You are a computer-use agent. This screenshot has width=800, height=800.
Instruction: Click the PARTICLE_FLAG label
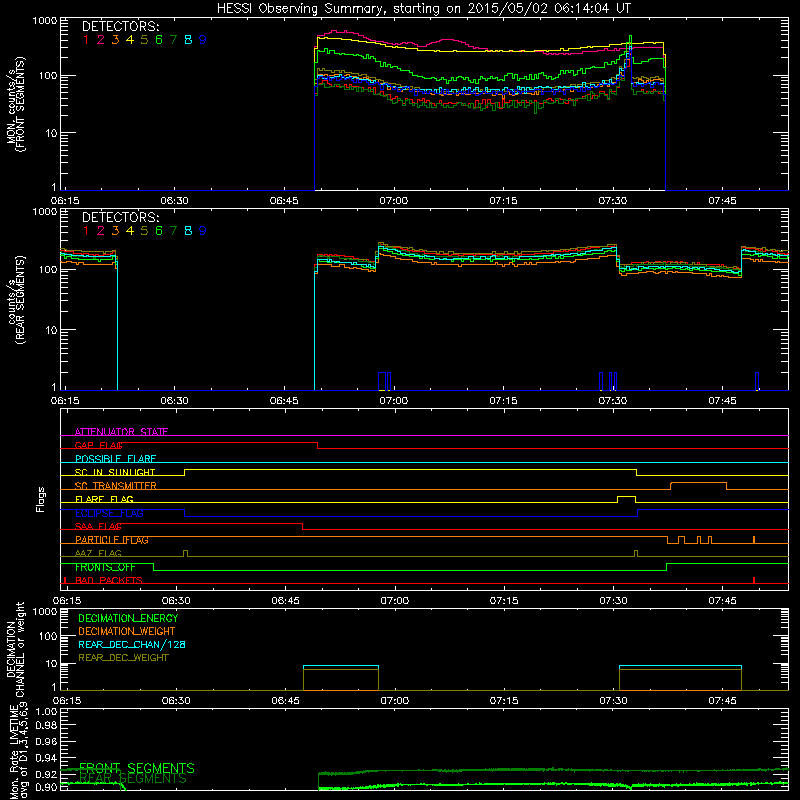pos(112,540)
